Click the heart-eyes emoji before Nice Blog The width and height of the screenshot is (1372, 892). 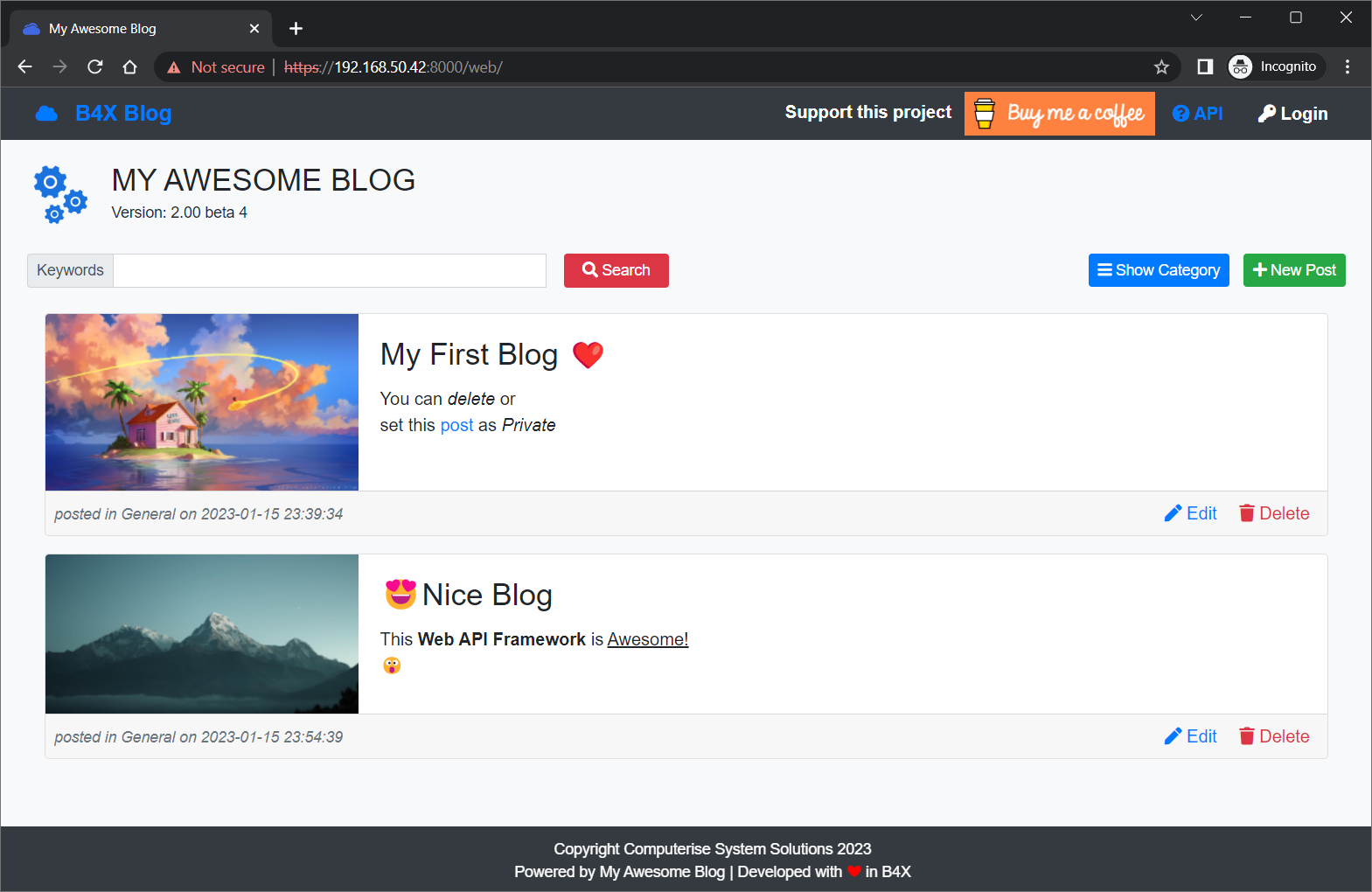pyautogui.click(x=400, y=595)
